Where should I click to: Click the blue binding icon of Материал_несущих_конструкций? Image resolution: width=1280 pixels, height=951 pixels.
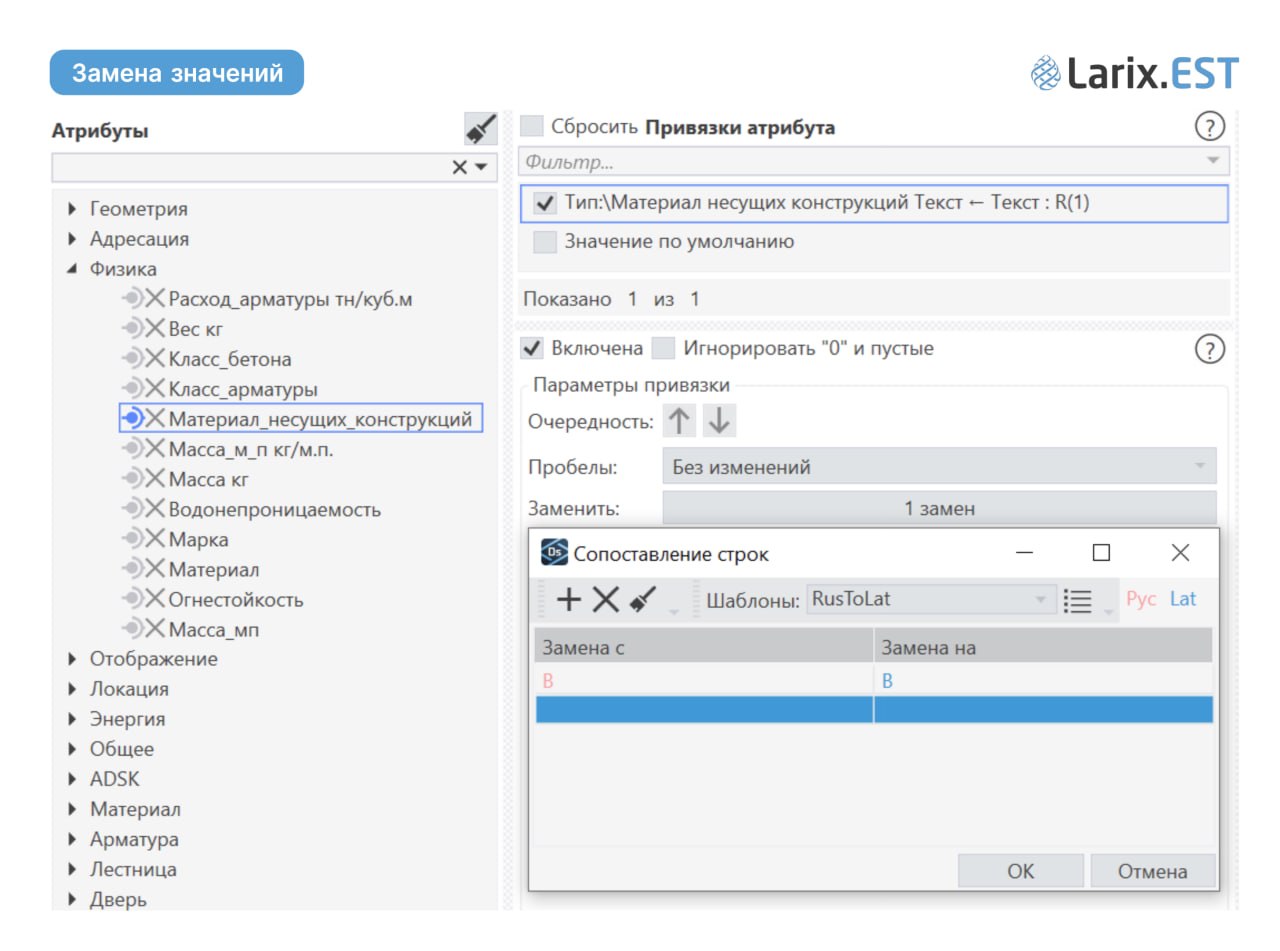tap(133, 419)
